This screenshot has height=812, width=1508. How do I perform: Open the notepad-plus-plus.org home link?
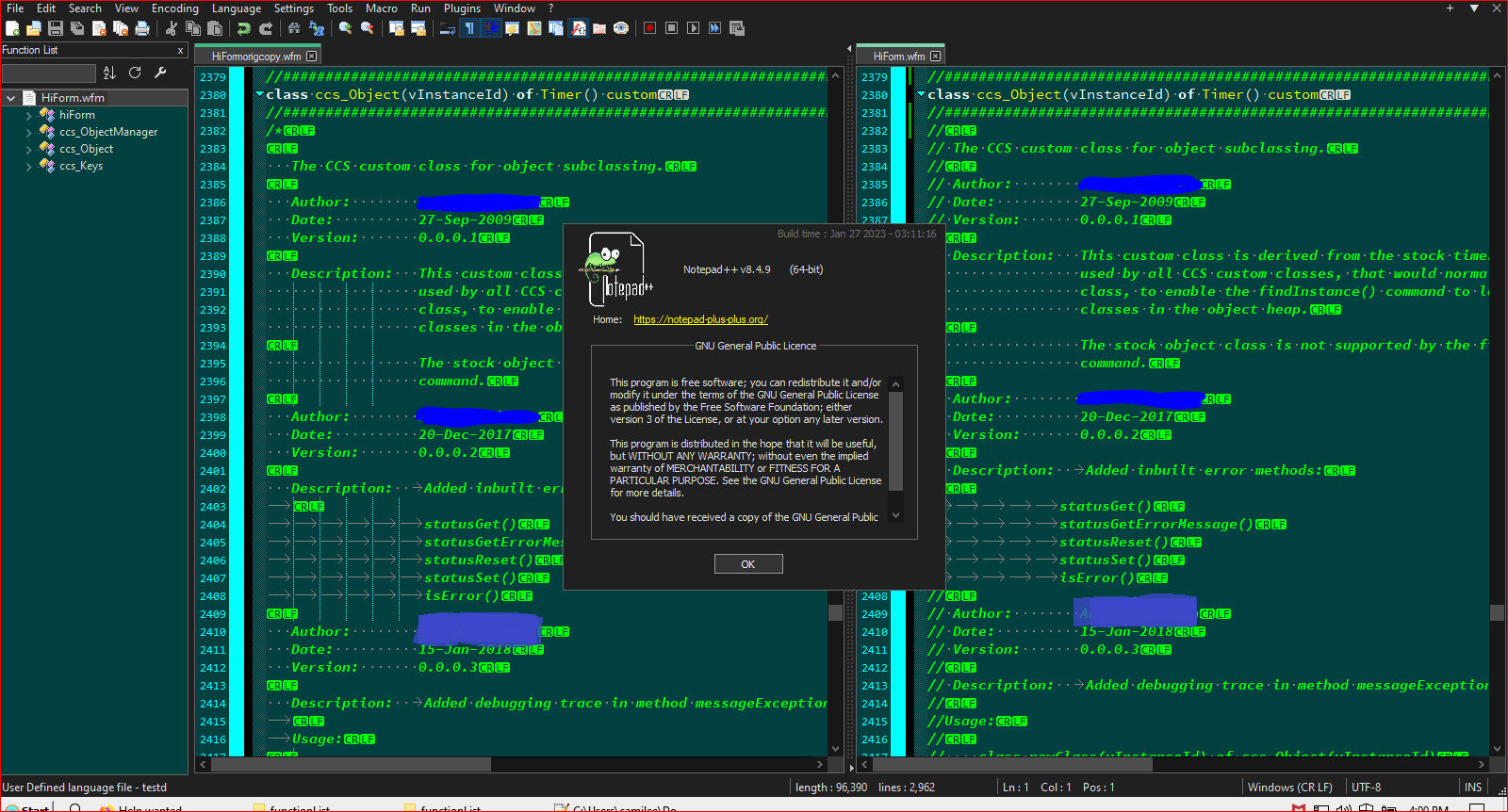[x=700, y=319]
